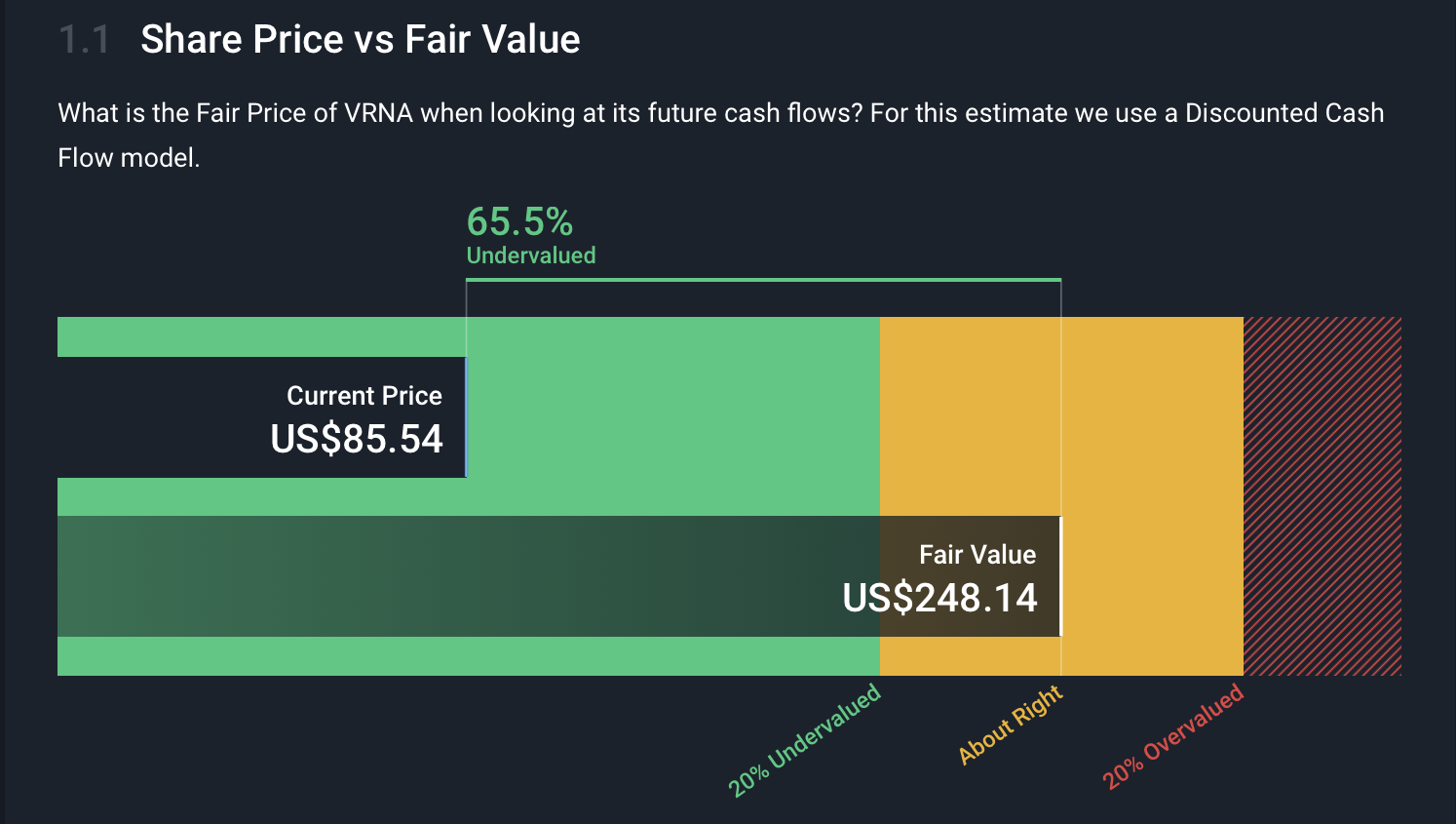Click the yellow about-right zone
Image resolution: width=1456 pixels, height=824 pixels.
tap(1150, 417)
